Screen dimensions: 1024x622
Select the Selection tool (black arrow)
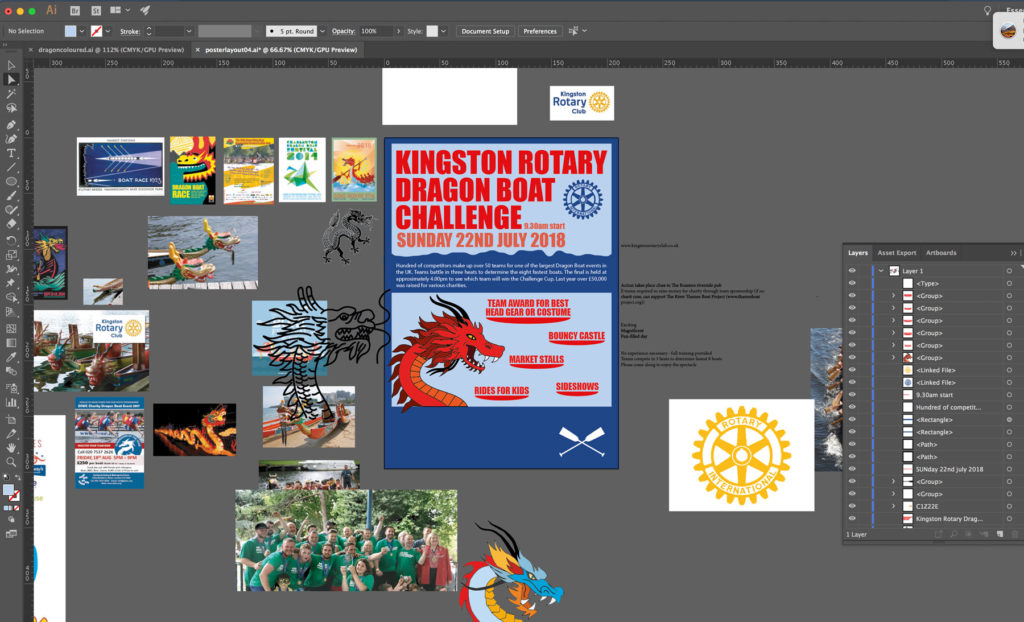[11, 65]
